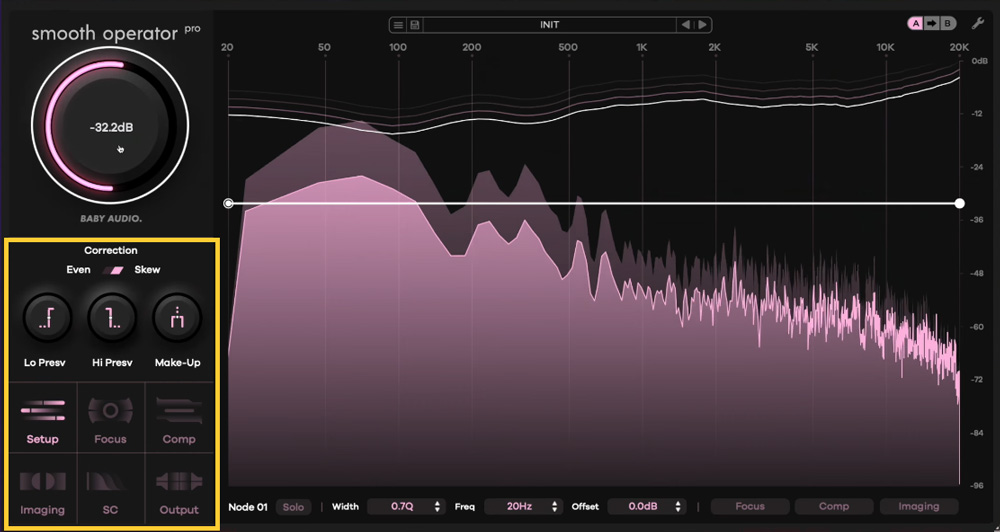This screenshot has height=532, width=1000.
Task: Click the Width stepper arrows
Action: coord(438,507)
